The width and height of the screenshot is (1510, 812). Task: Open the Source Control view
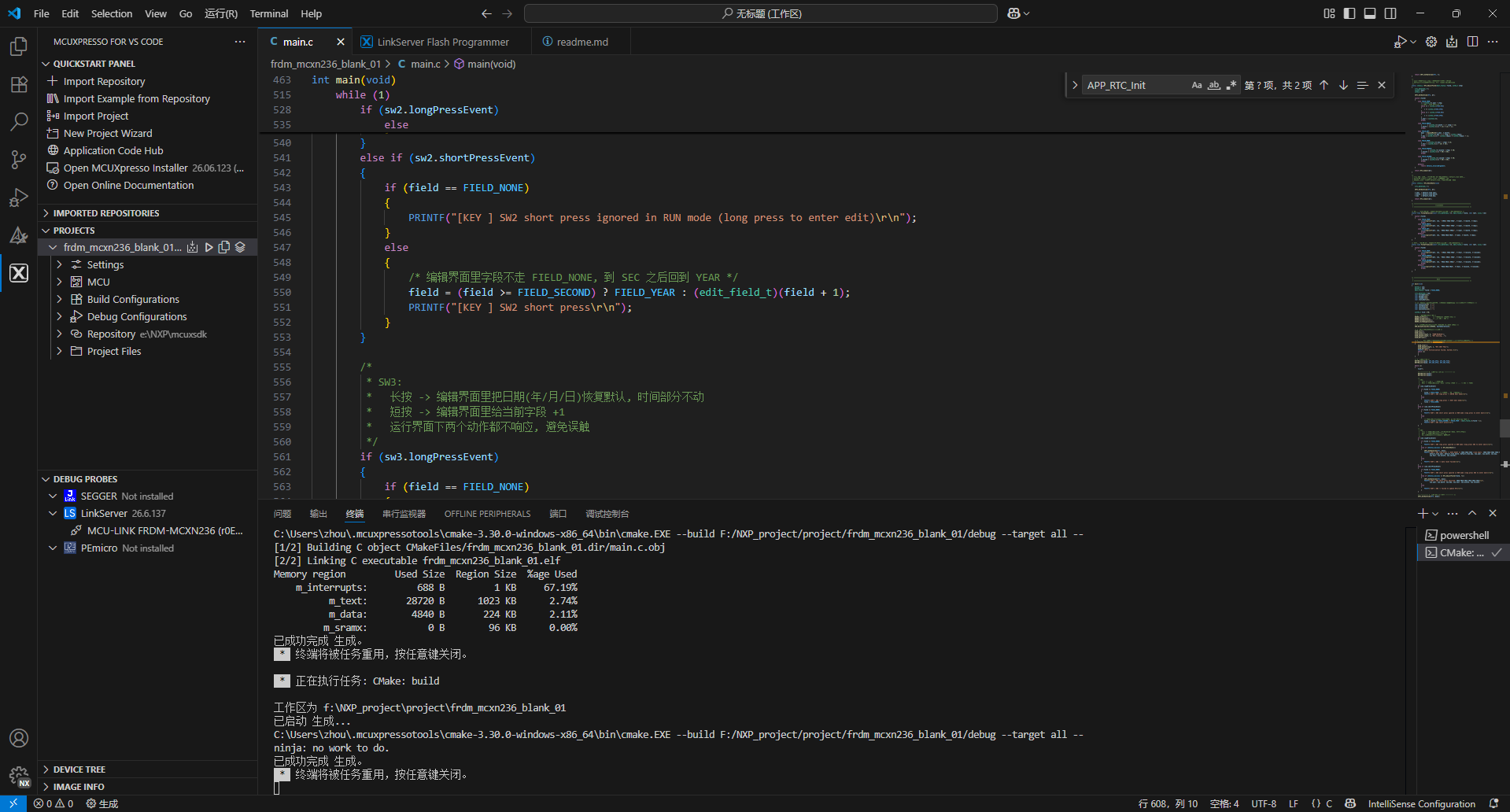[x=19, y=160]
